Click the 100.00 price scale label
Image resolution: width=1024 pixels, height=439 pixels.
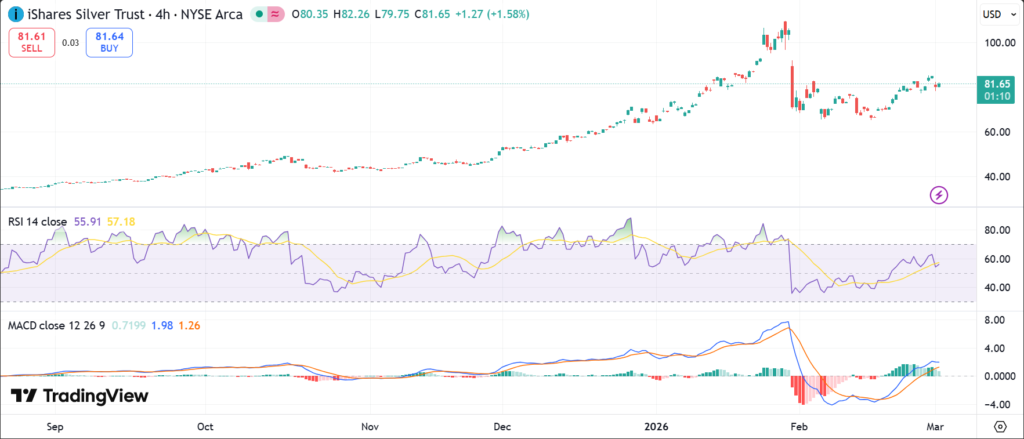[996, 43]
